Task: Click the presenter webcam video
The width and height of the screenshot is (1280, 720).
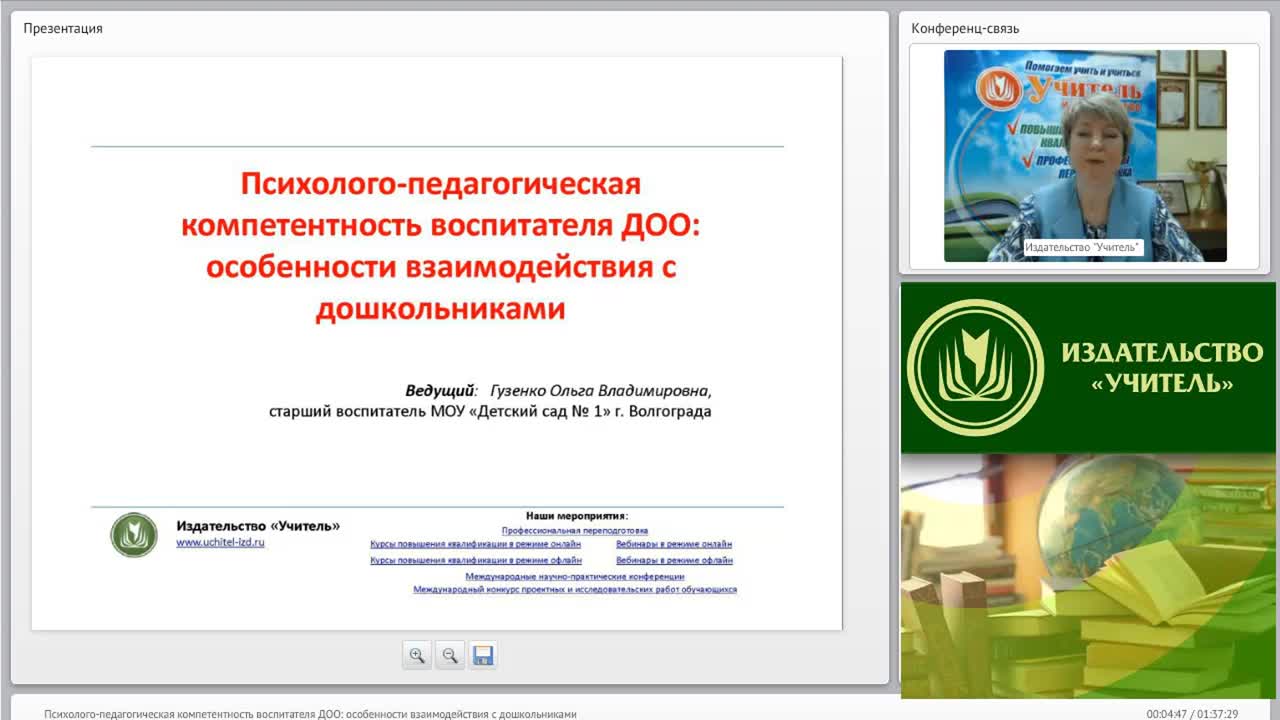Action: coord(1085,156)
